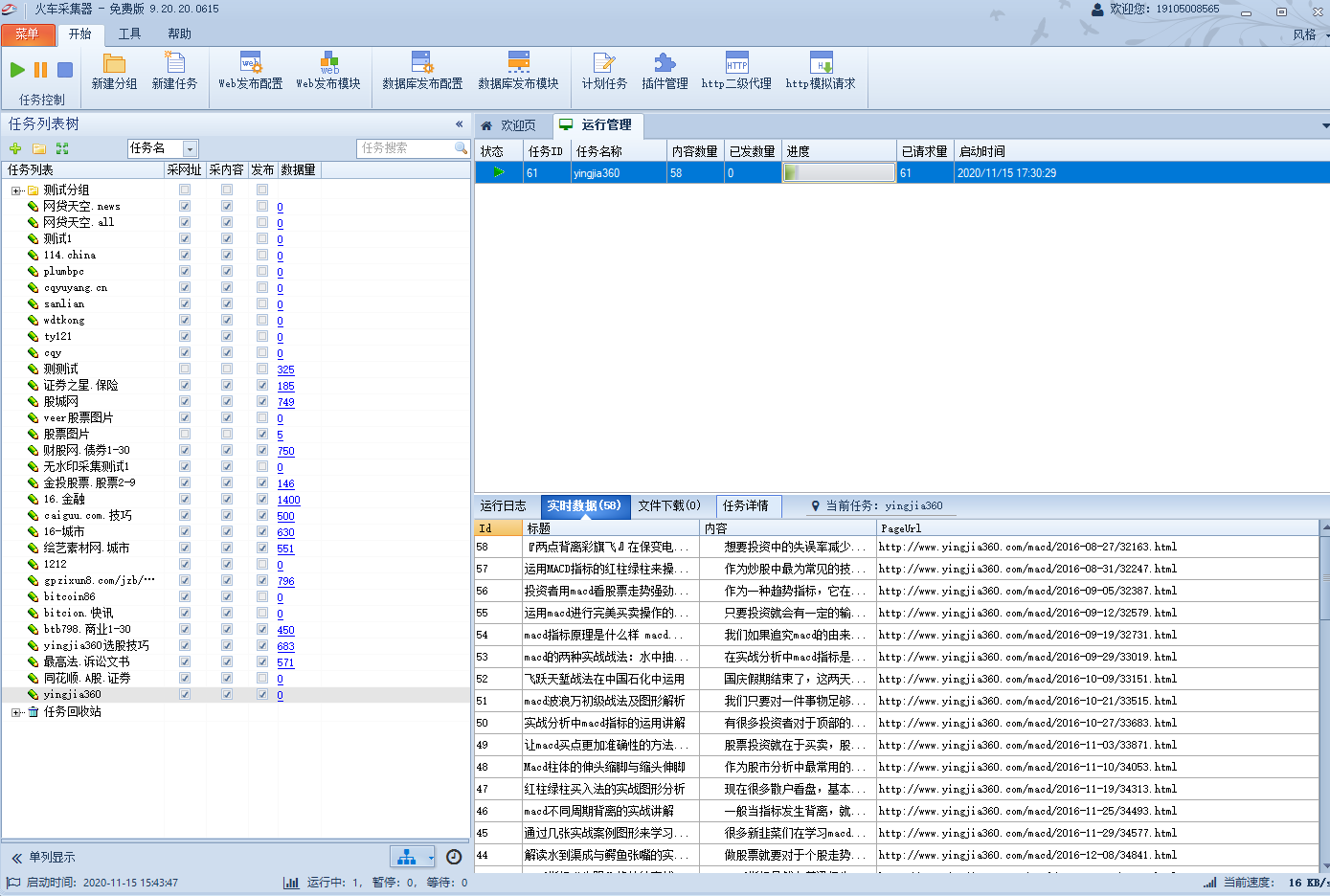Click the user avatar icon next to 欢迎您
This screenshot has width=1330, height=896.
[x=1097, y=9]
